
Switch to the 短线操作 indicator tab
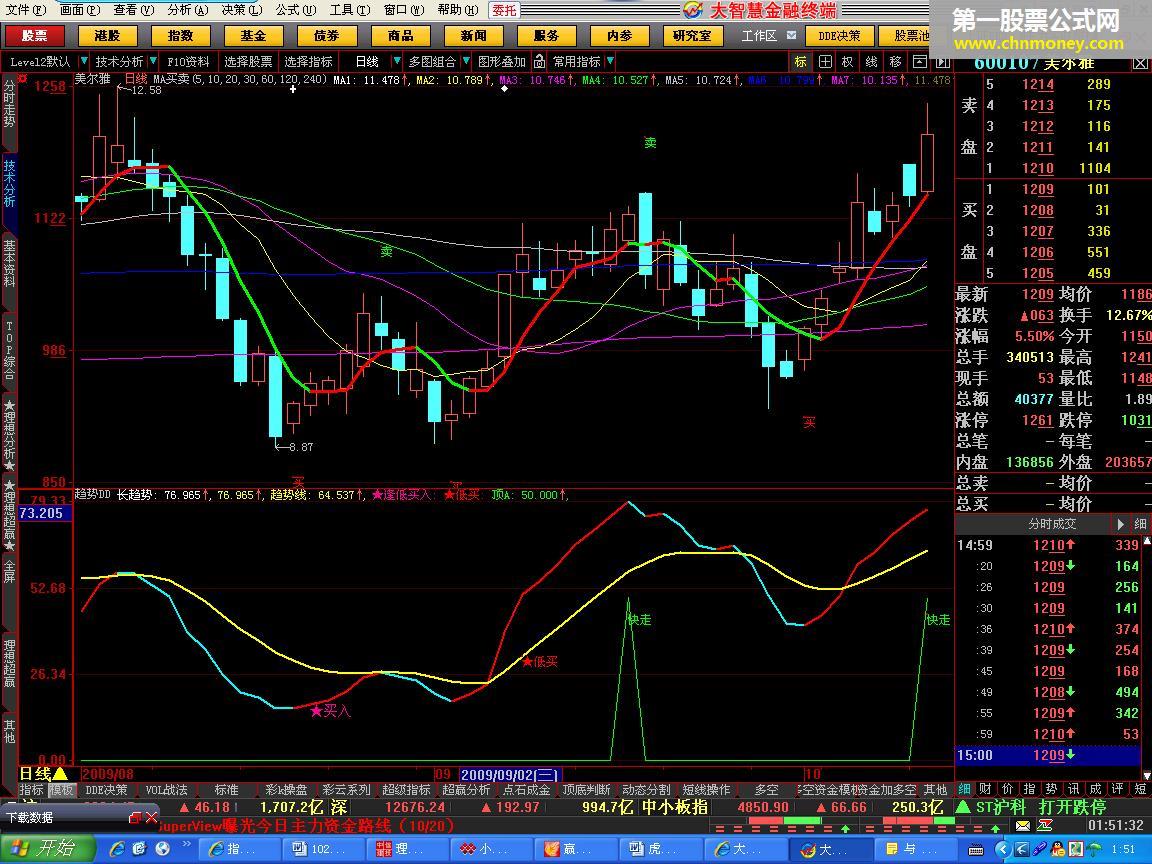coord(706,790)
